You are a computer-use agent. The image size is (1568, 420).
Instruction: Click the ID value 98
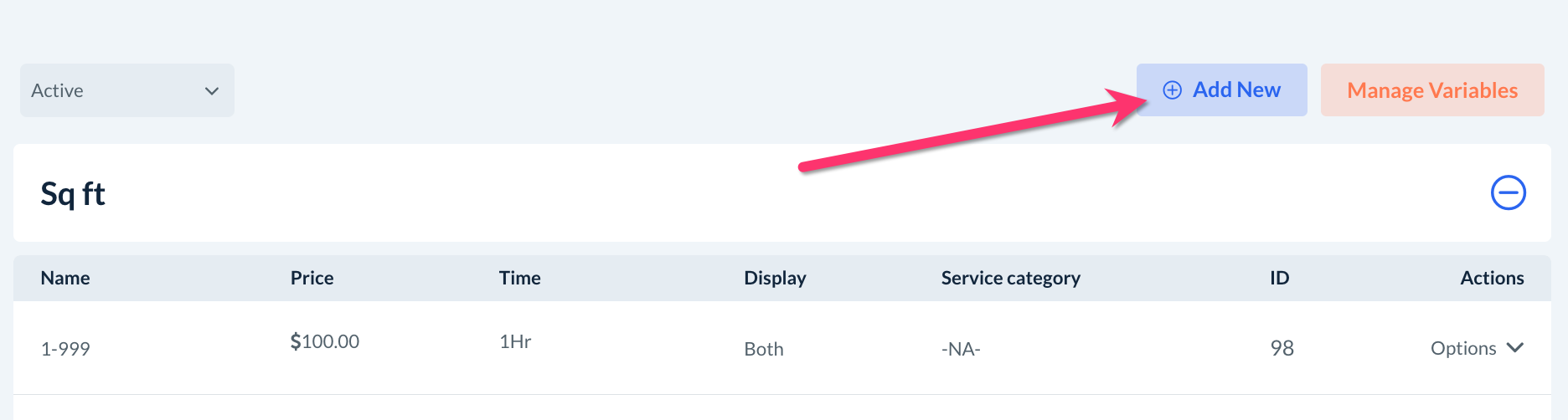point(1282,348)
